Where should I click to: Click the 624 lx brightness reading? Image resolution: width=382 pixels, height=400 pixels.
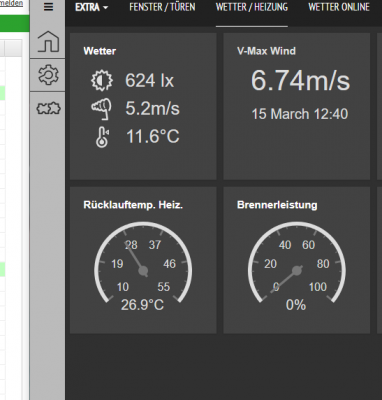(149, 80)
